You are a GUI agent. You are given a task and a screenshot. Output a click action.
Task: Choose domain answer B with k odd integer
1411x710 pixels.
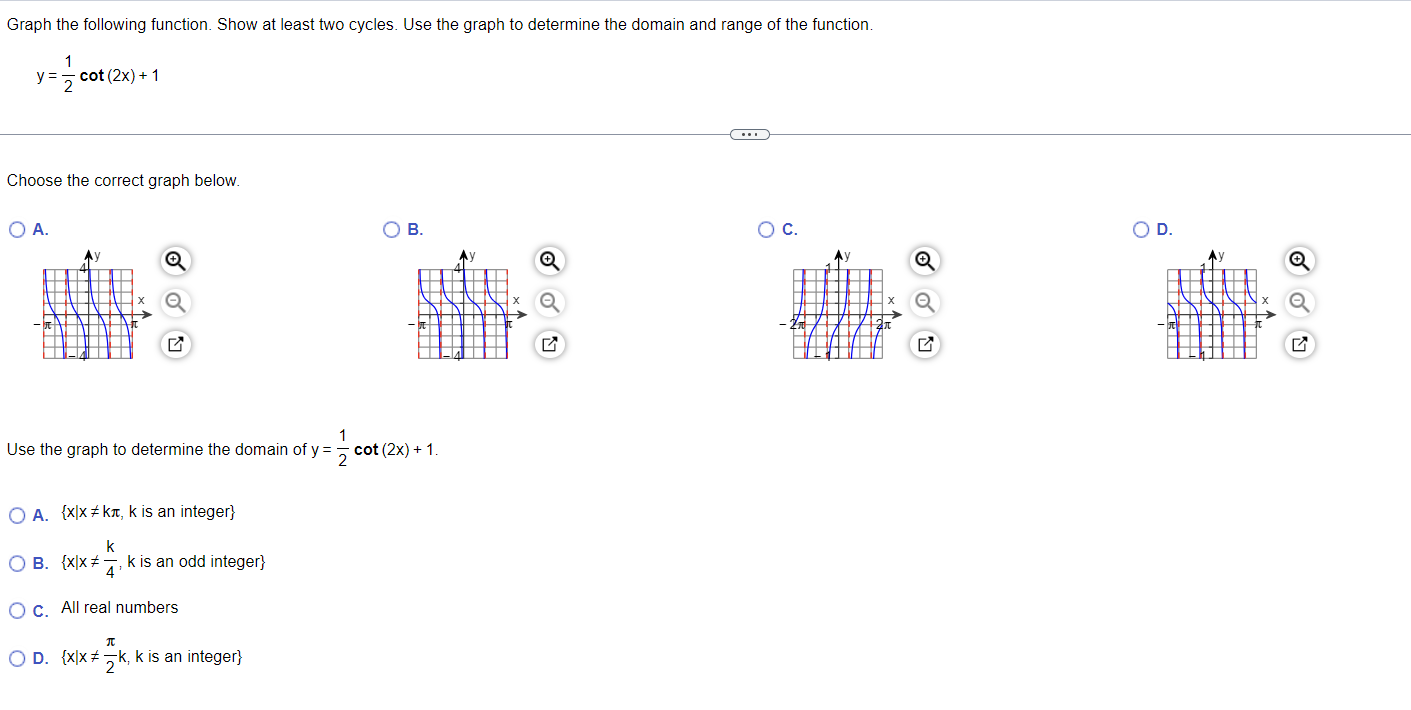click(18, 563)
